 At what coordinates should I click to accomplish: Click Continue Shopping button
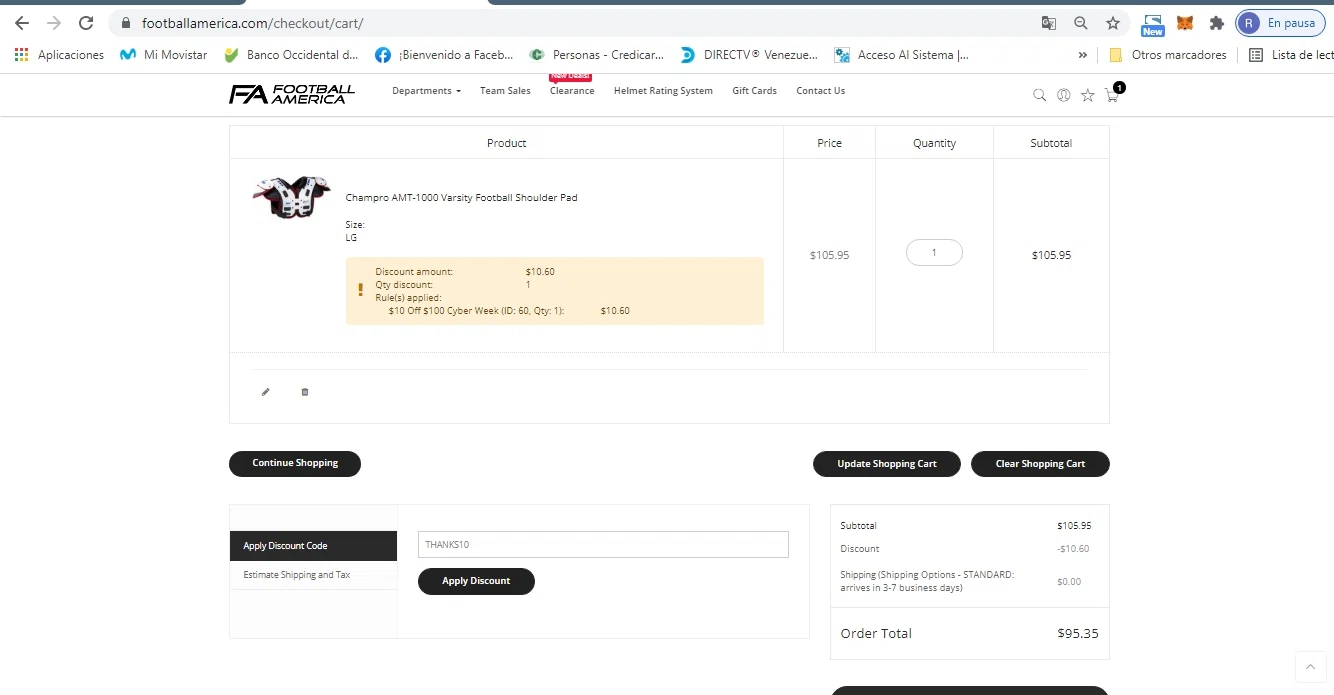click(x=295, y=463)
